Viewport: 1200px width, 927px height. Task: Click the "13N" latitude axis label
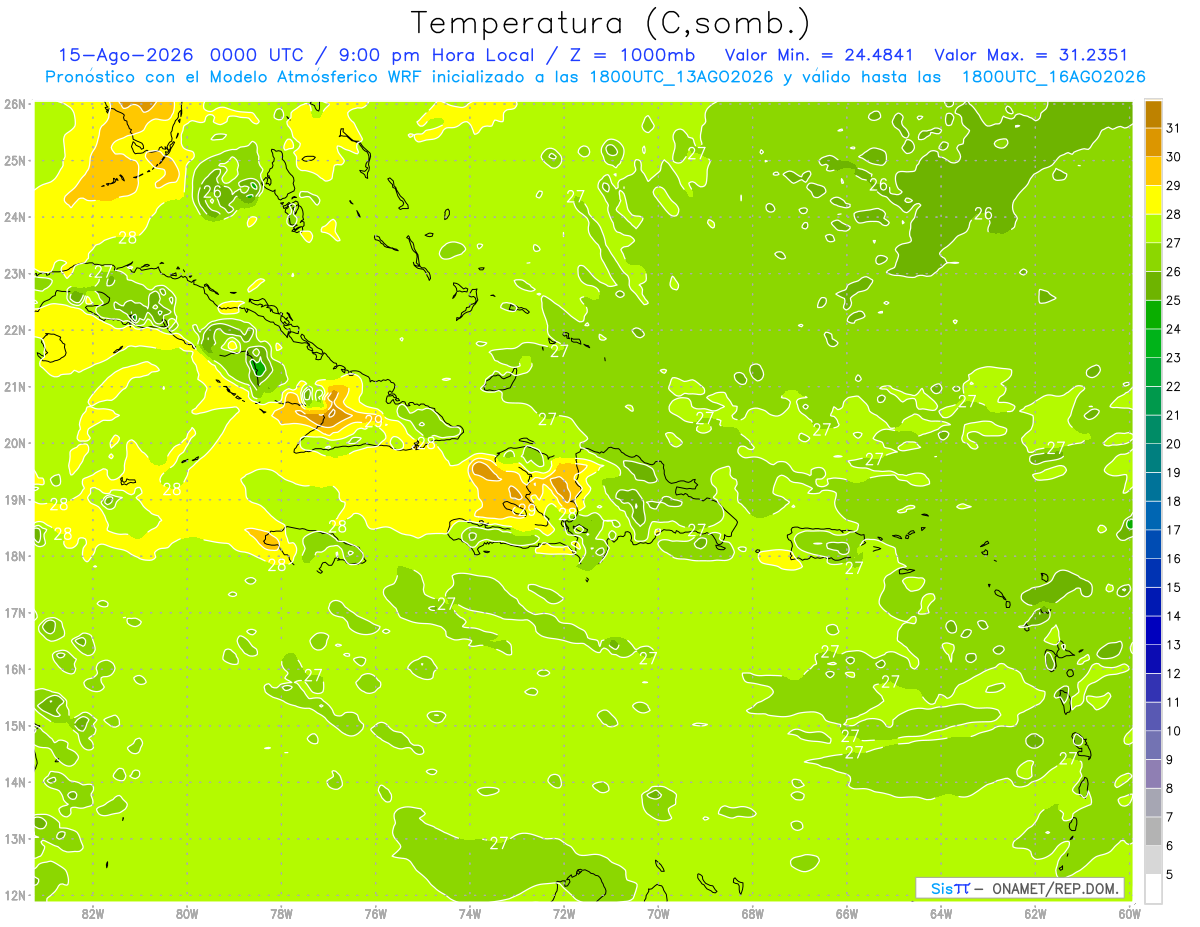click(x=14, y=838)
